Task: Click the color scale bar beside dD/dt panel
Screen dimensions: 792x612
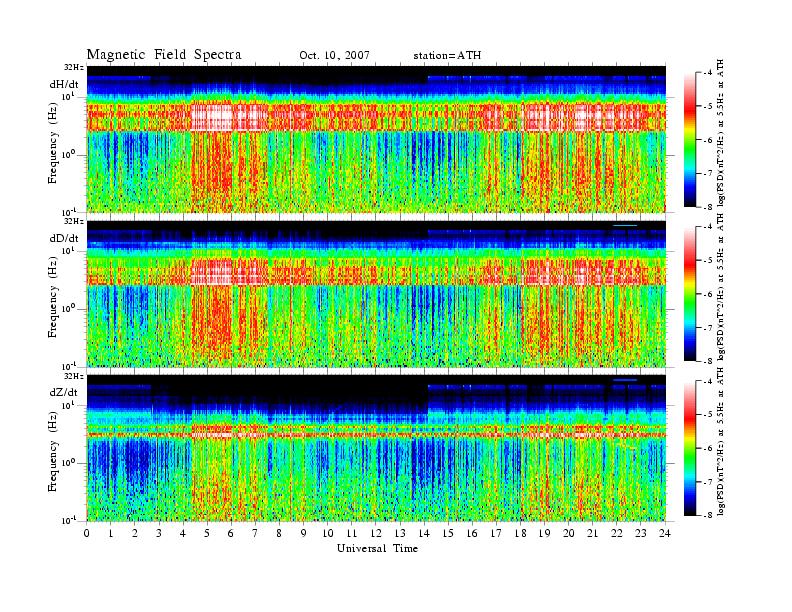Action: 689,294
